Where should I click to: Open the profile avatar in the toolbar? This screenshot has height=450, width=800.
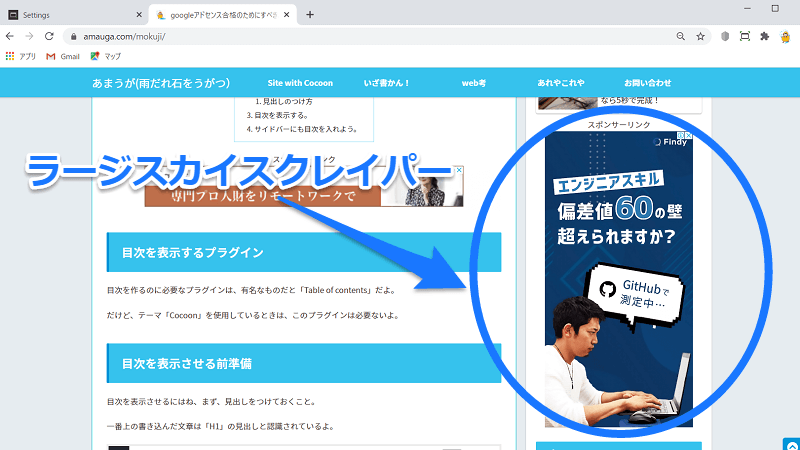pyautogui.click(x=786, y=36)
